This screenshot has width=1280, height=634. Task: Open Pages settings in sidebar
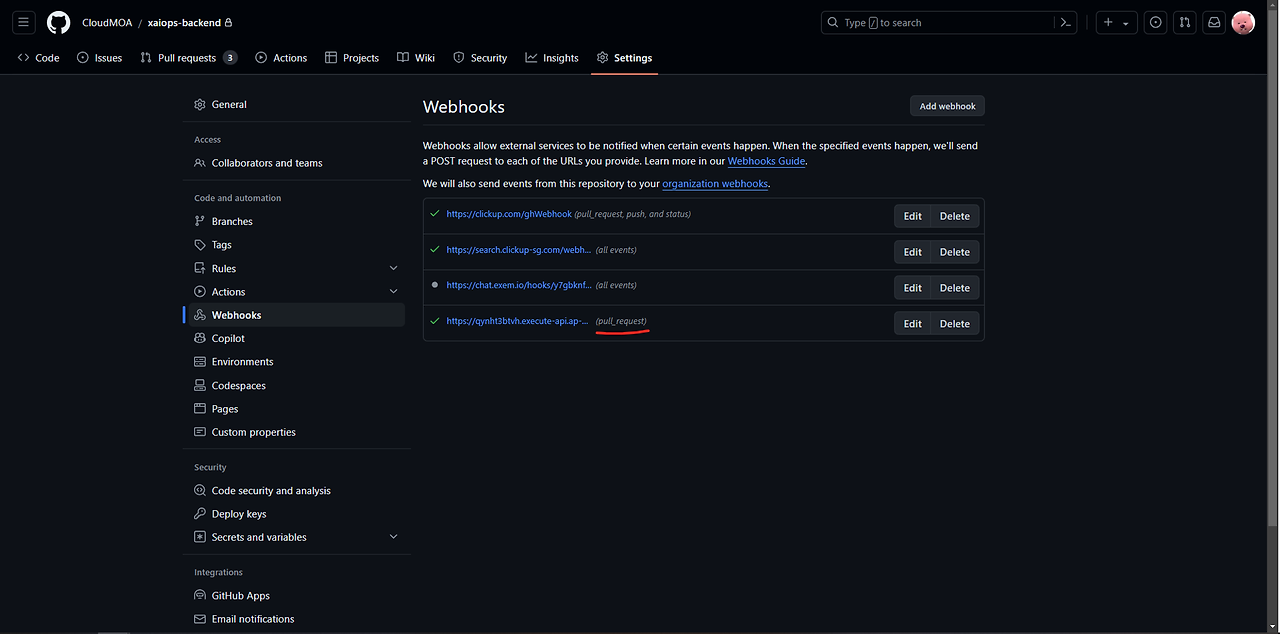point(296,409)
